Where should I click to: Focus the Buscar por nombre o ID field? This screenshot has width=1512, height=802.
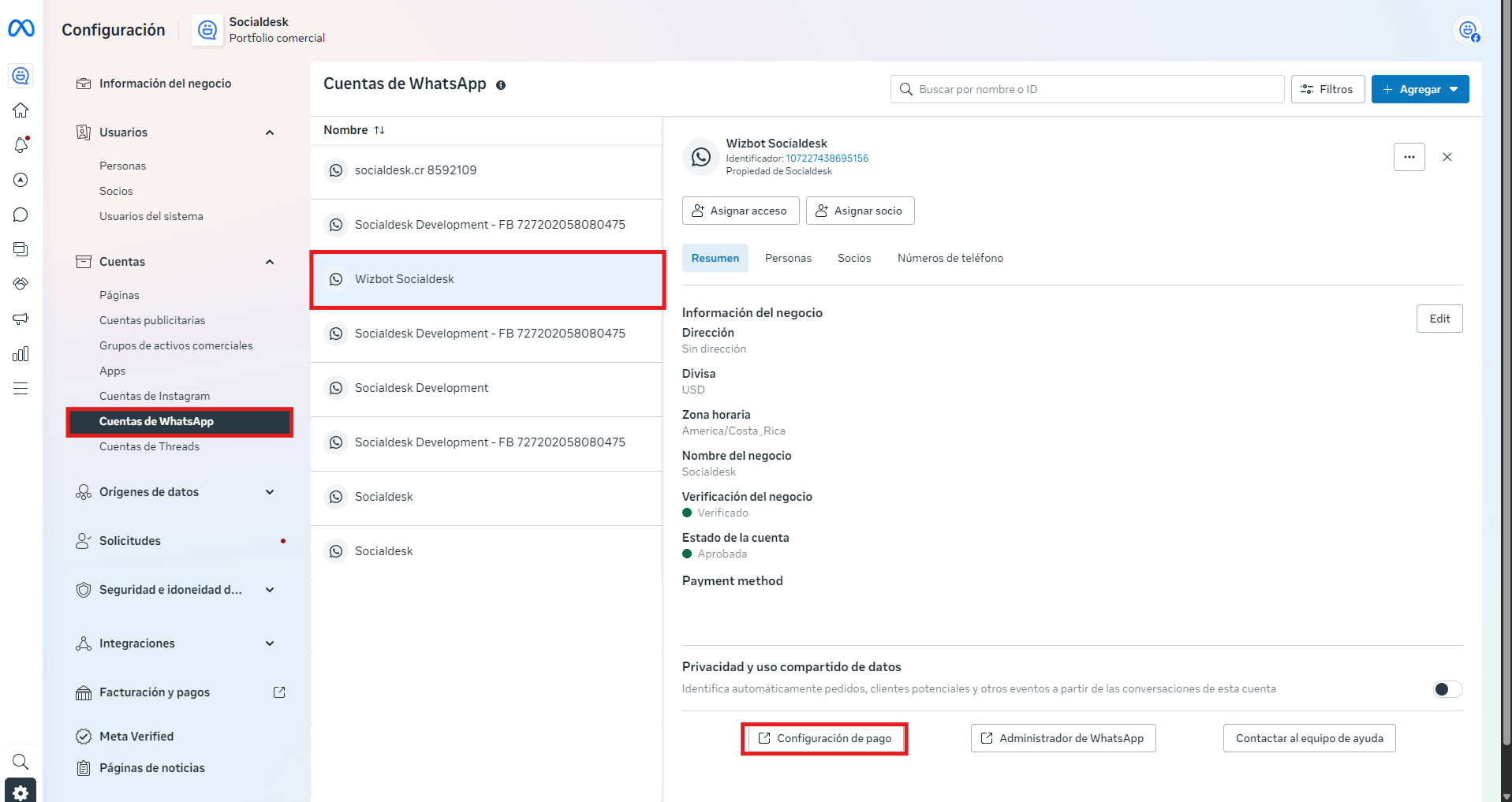(1088, 89)
